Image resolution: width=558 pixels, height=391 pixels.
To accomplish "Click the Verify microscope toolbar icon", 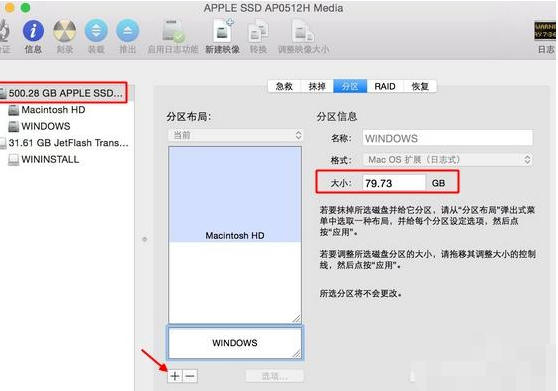I will 4,31.
